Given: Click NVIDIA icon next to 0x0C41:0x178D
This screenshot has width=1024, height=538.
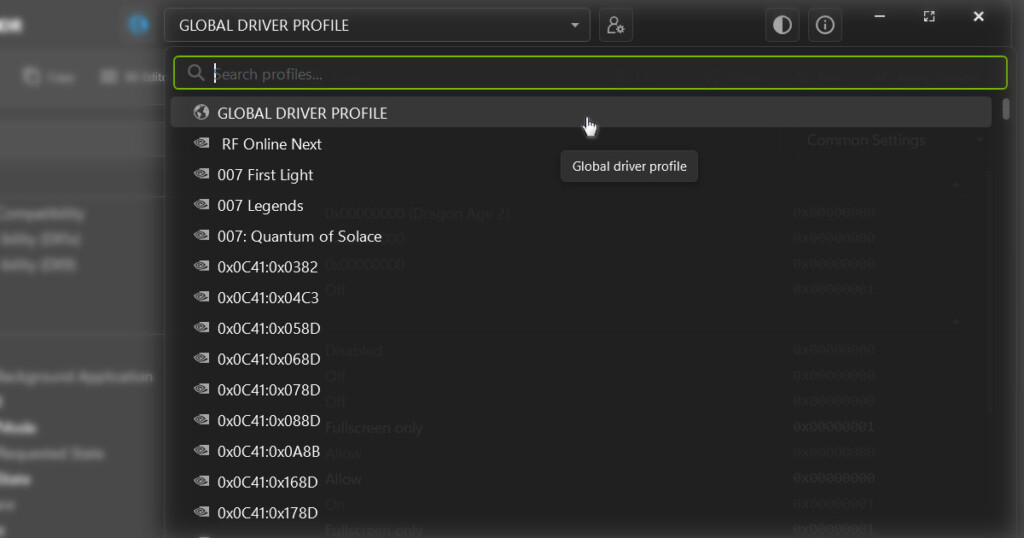Looking at the screenshot, I should (202, 511).
